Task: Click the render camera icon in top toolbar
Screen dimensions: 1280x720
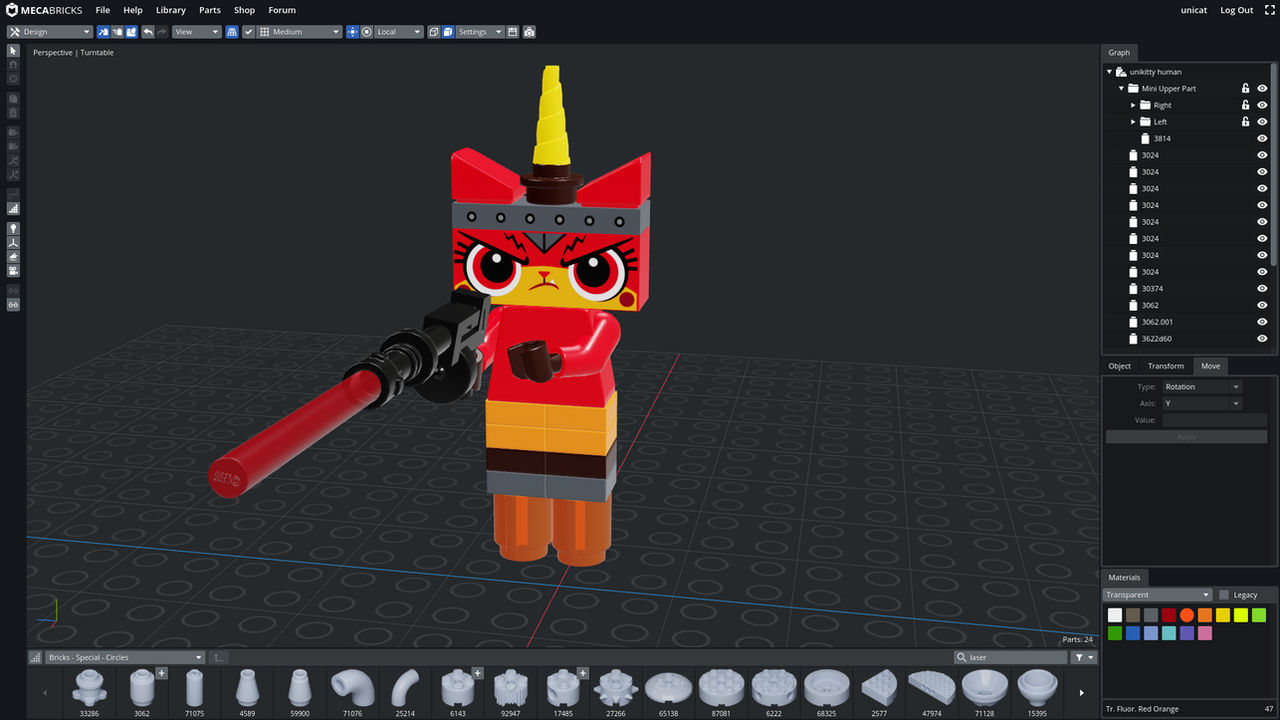Action: click(529, 31)
